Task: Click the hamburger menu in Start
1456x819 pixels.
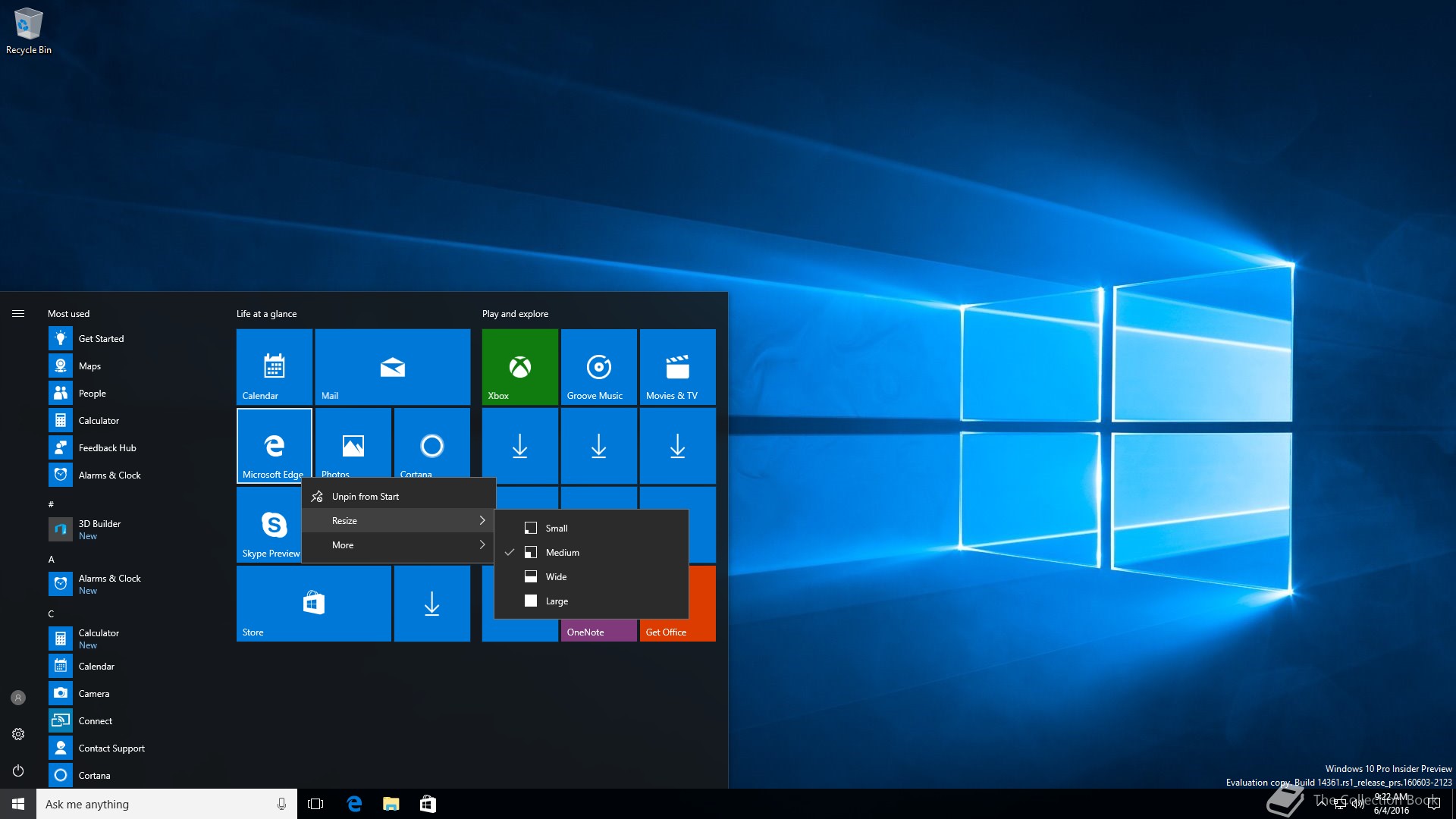Action: pyautogui.click(x=18, y=313)
